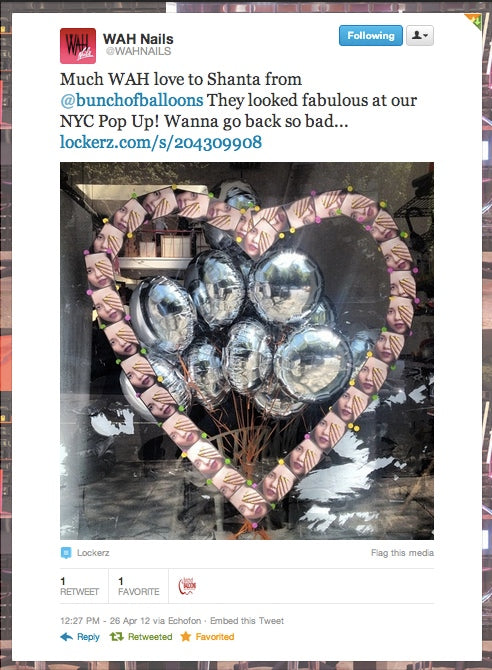Click the WAH Nails profile avatar
The height and width of the screenshot is (670, 492).
coord(78,46)
